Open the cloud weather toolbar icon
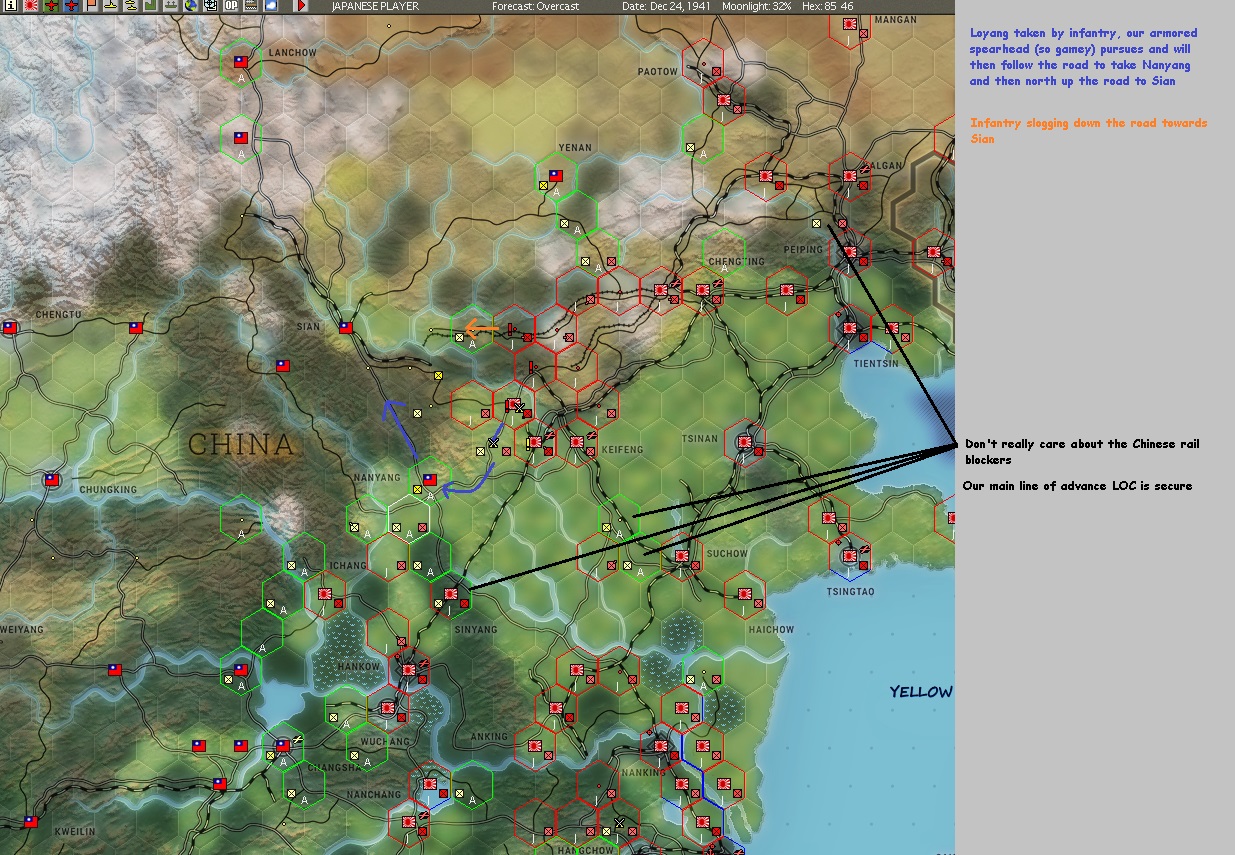1235x855 pixels. pos(271,5)
